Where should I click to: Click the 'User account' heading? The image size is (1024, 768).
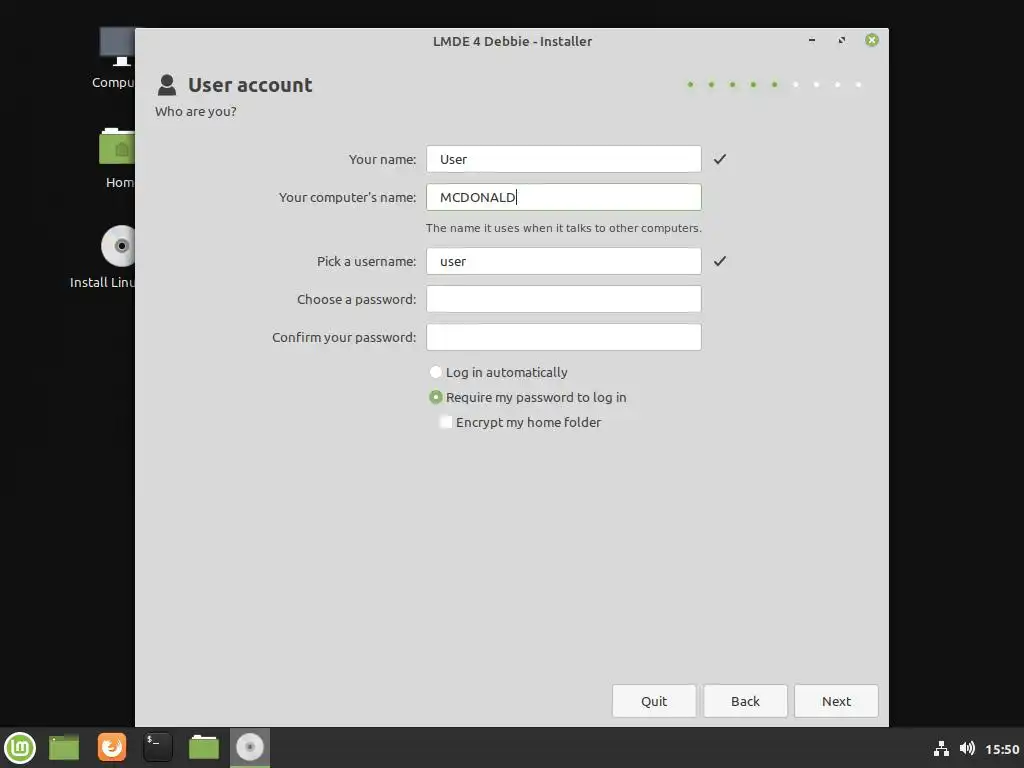click(250, 85)
